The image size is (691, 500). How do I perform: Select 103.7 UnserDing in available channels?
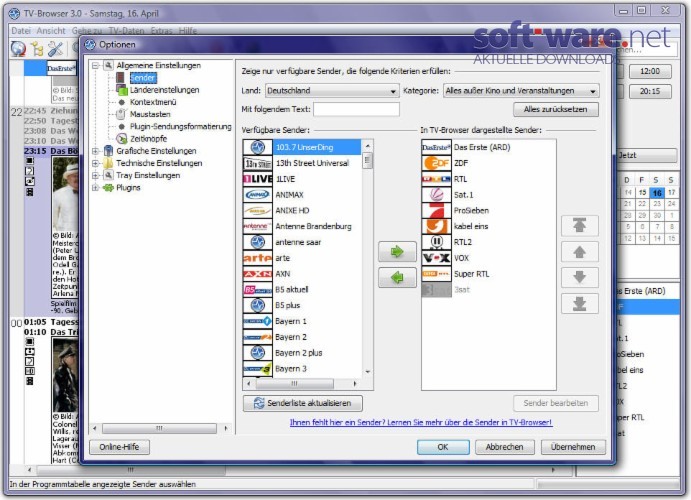(x=304, y=148)
